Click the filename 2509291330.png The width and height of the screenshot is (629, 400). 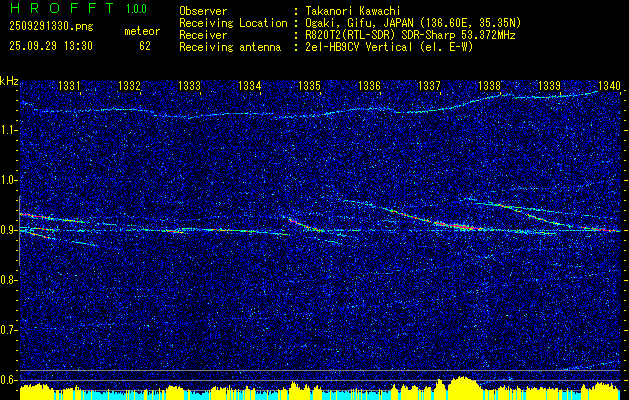pos(51,27)
